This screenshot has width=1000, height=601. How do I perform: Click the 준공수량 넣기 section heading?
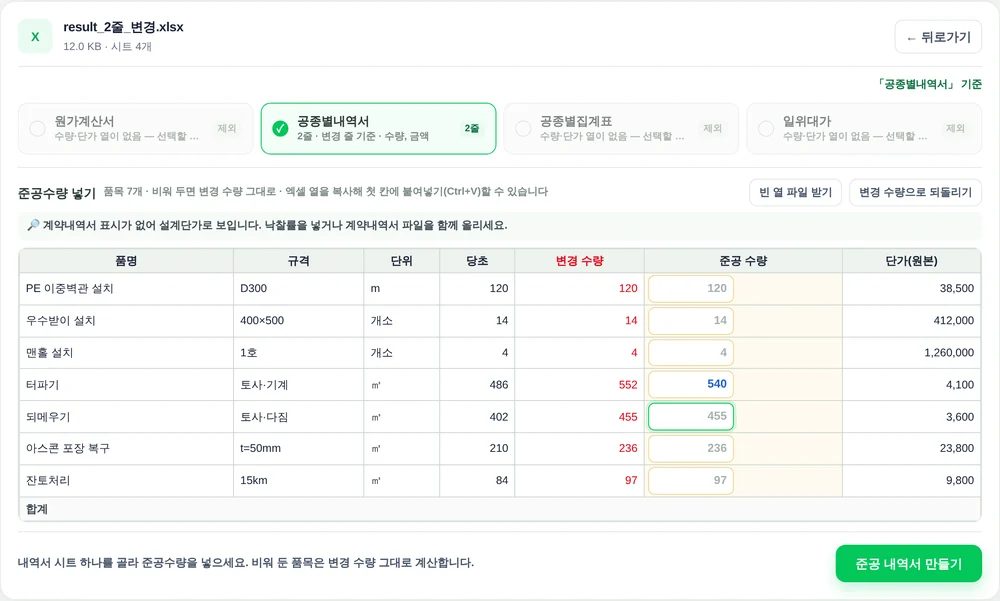tap(57, 193)
